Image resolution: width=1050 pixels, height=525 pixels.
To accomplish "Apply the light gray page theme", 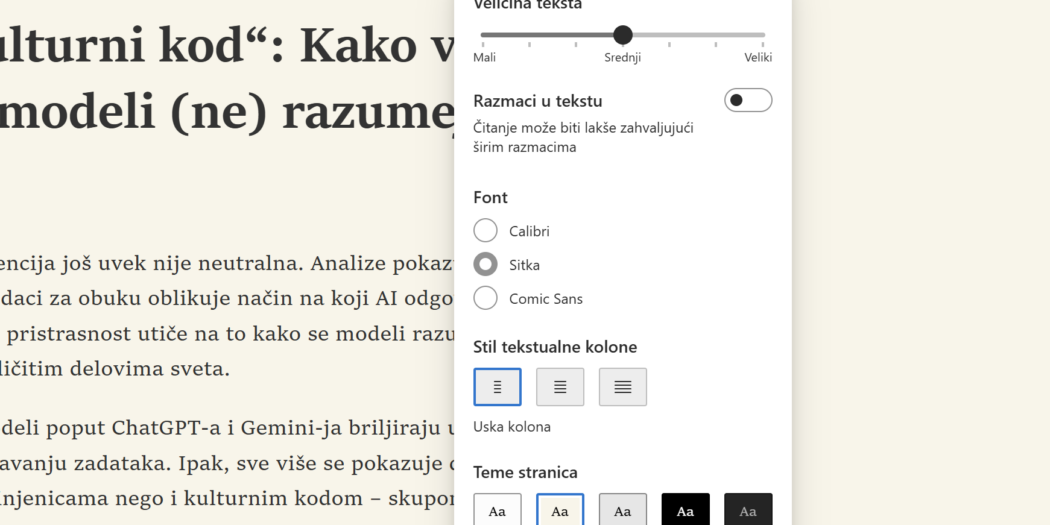I will 623,510.
